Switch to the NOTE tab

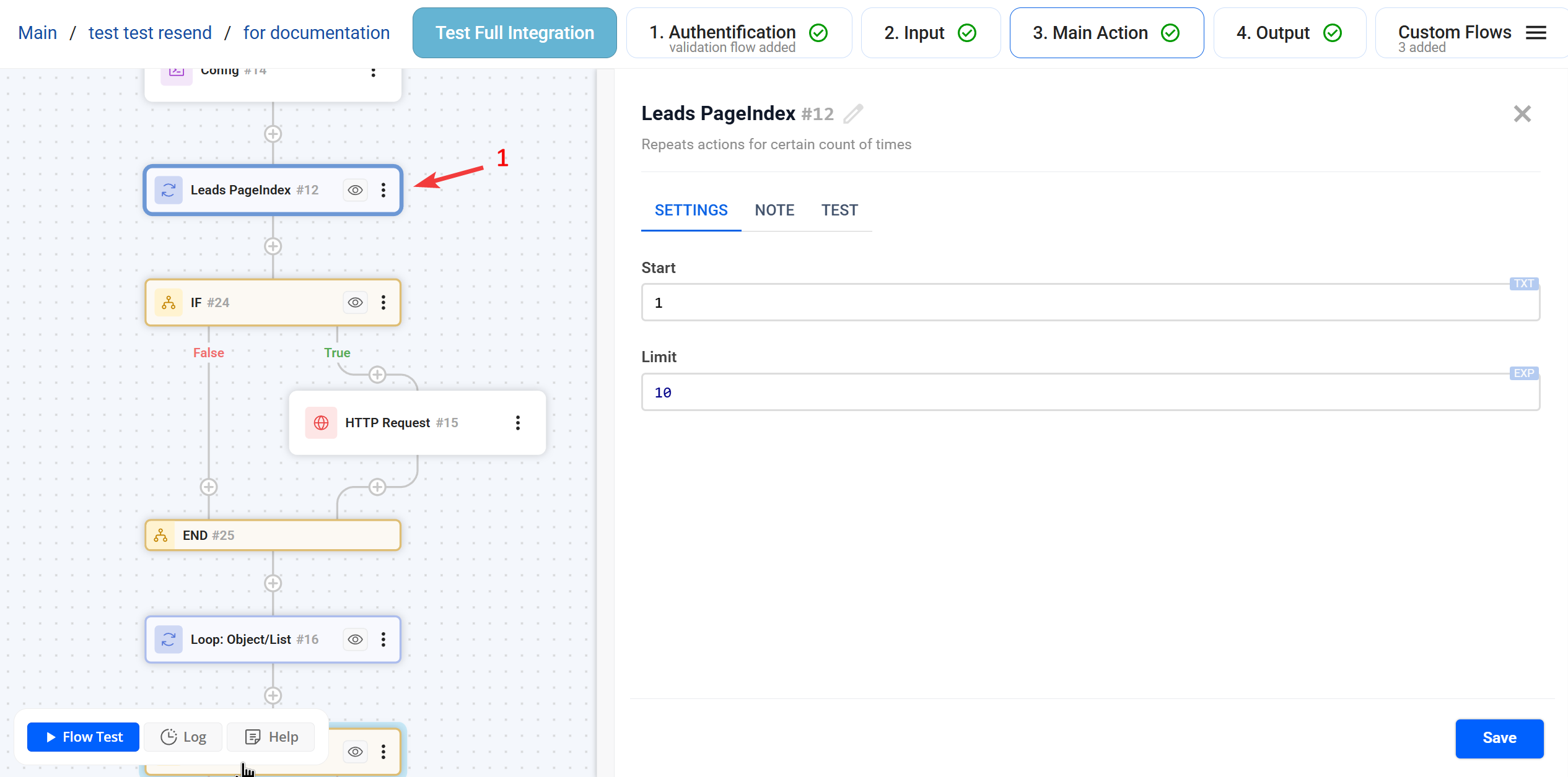point(774,210)
